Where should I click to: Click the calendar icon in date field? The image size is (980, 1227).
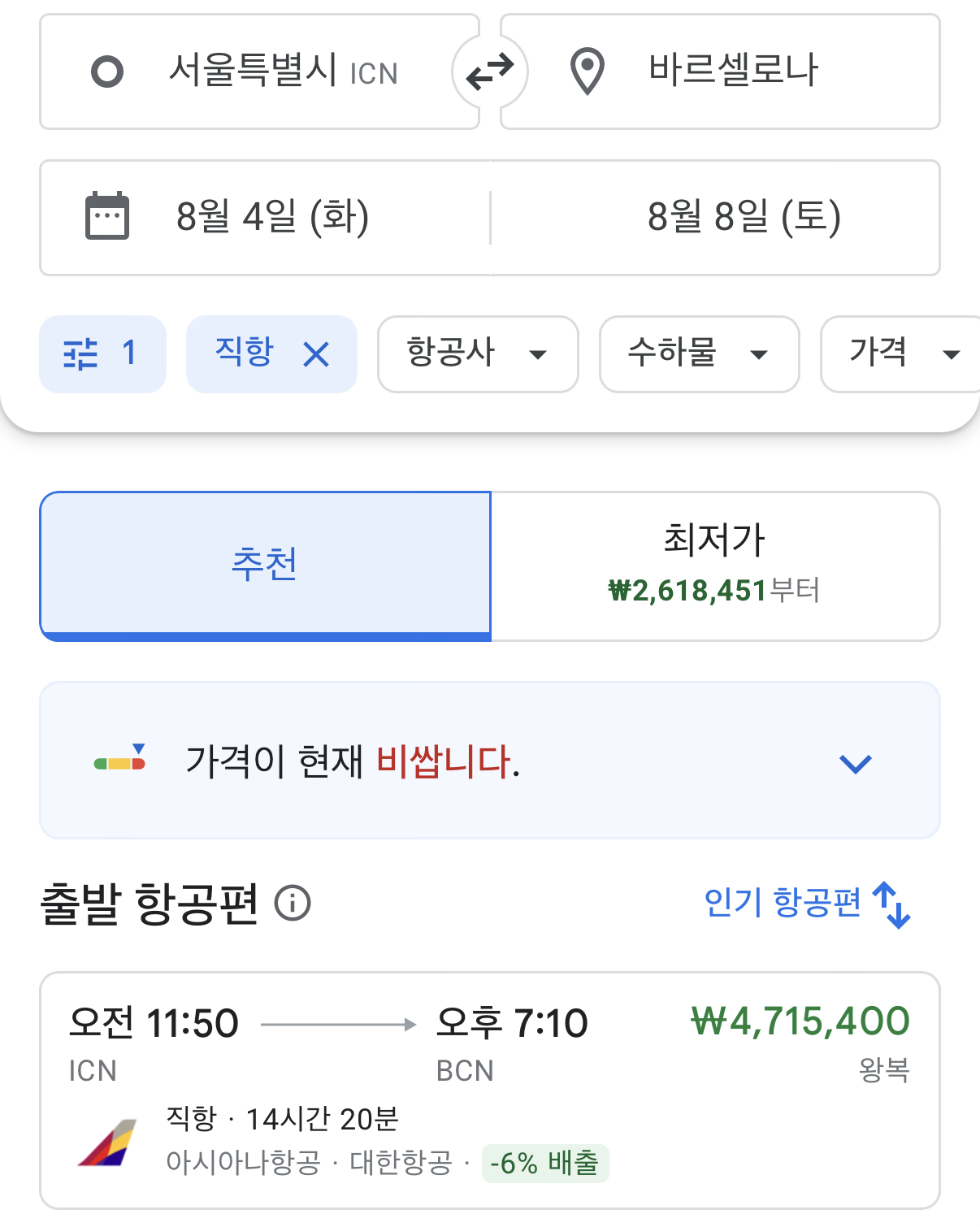(x=107, y=216)
